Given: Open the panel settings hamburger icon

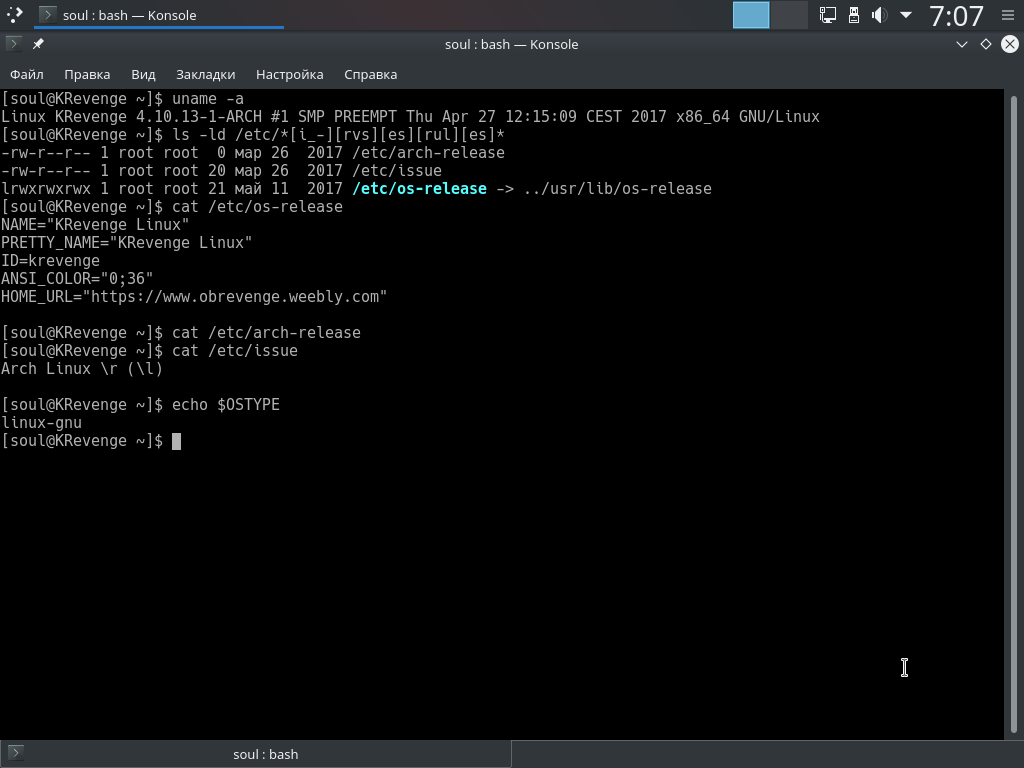Looking at the screenshot, I should click(x=1008, y=14).
